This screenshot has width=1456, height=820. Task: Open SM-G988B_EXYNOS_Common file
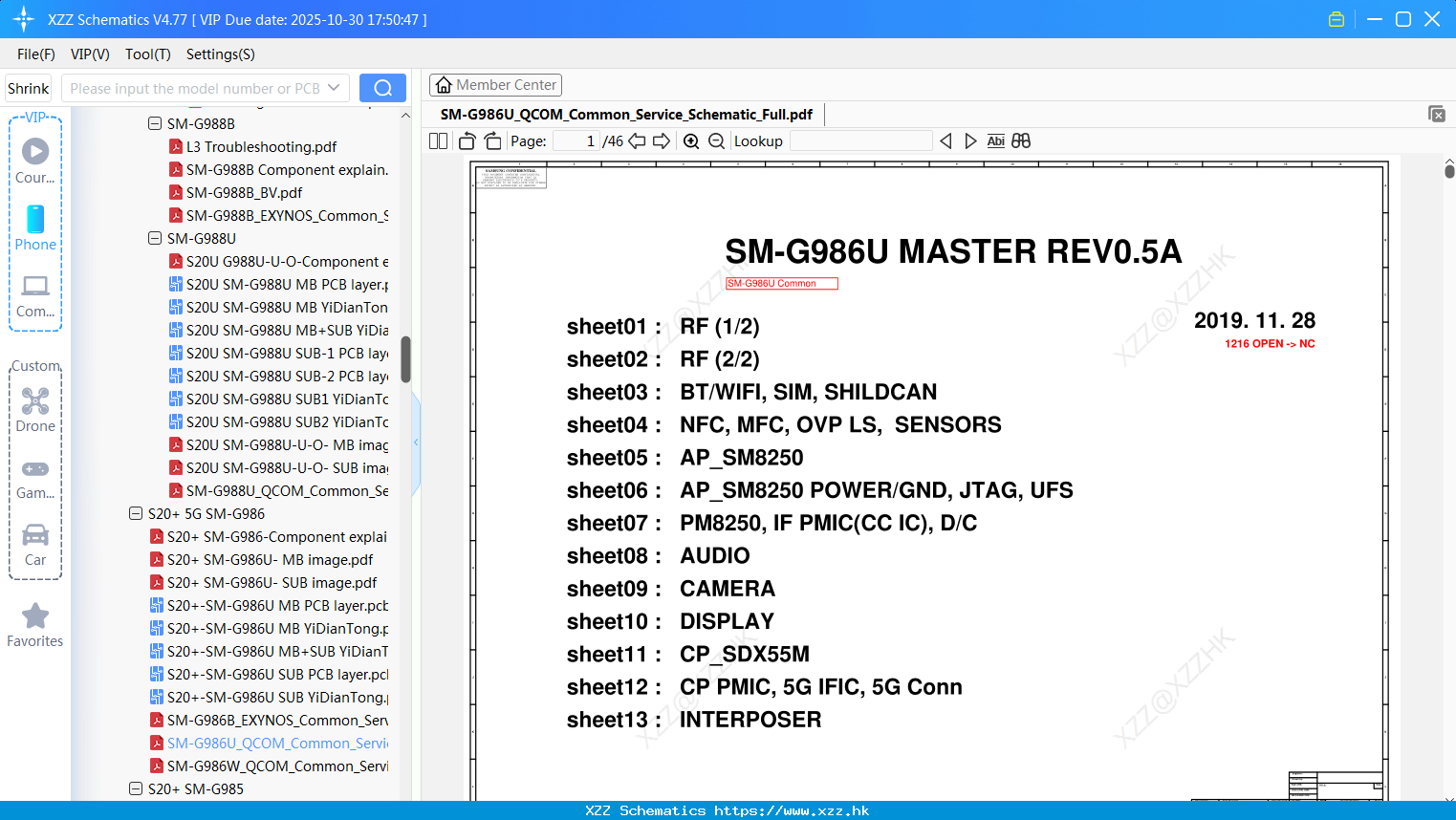pos(278,215)
